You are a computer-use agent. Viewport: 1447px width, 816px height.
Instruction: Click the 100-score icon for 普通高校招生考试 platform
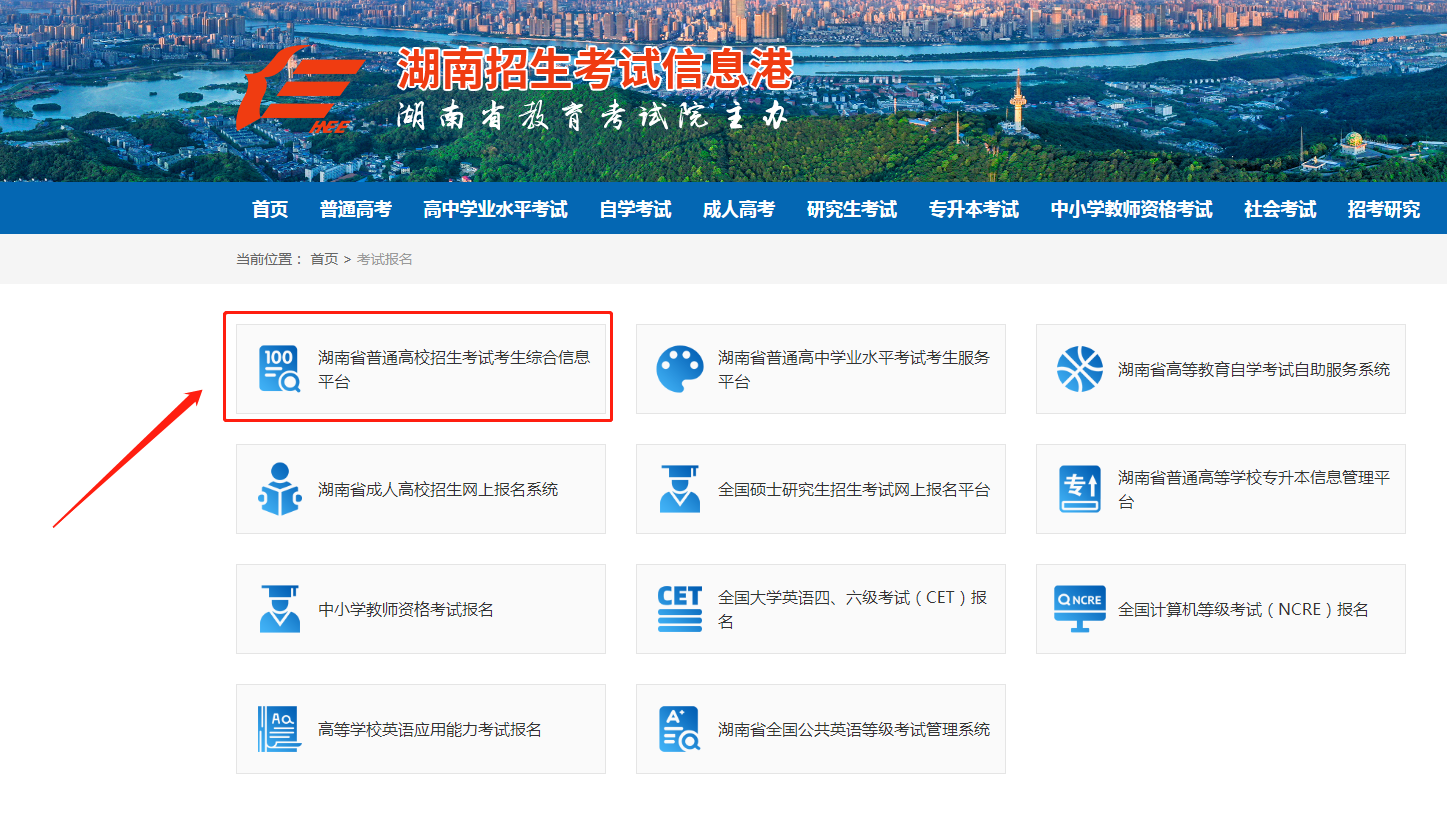[279, 369]
